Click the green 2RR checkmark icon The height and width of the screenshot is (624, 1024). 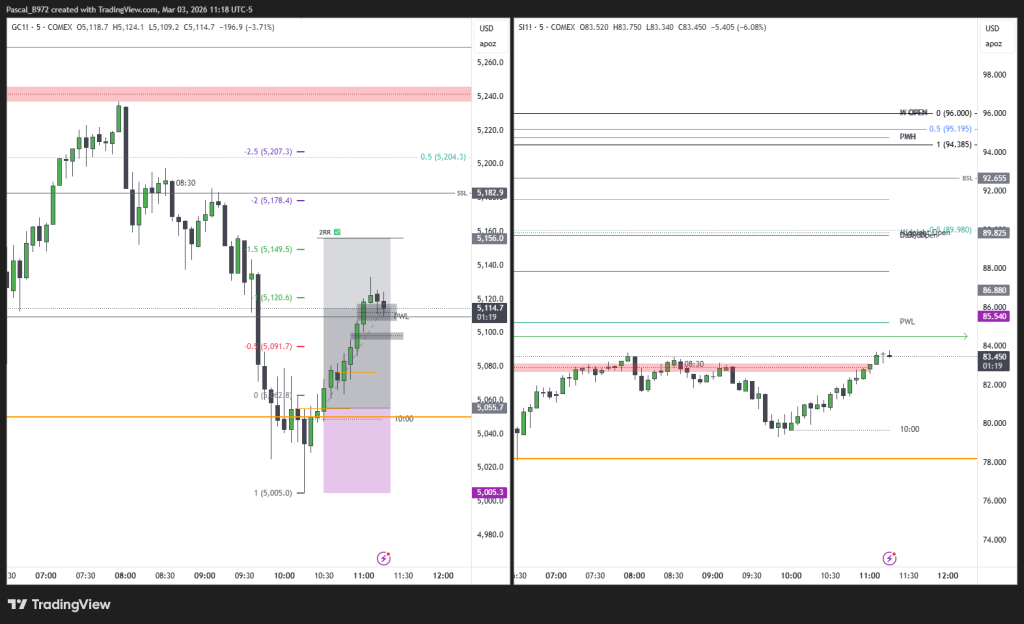pos(338,232)
